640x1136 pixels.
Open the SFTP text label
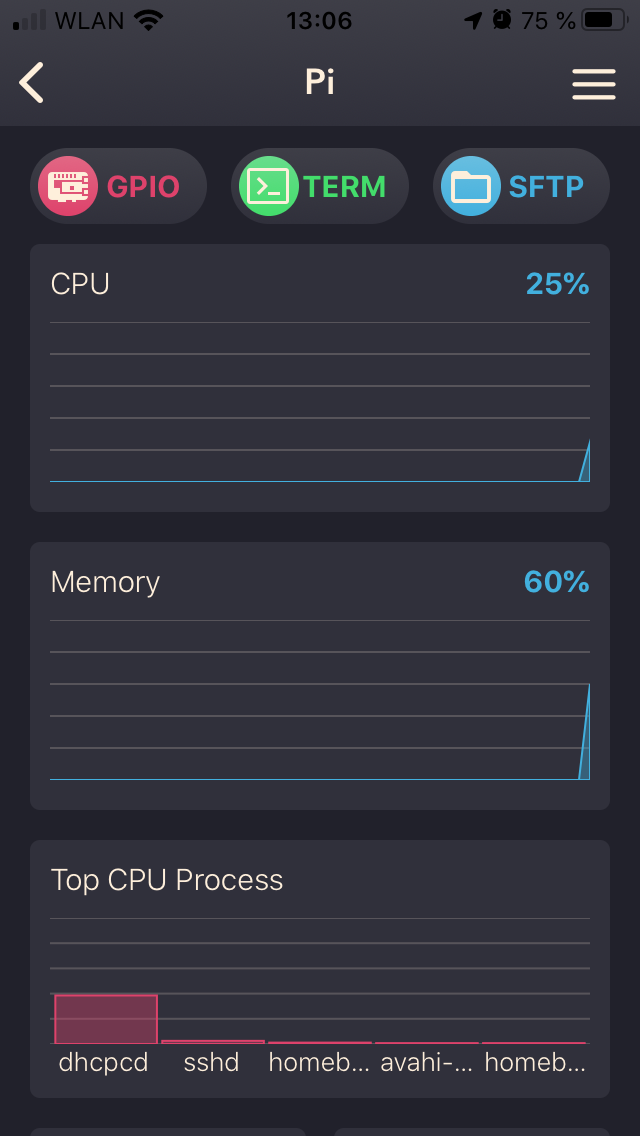click(x=546, y=187)
